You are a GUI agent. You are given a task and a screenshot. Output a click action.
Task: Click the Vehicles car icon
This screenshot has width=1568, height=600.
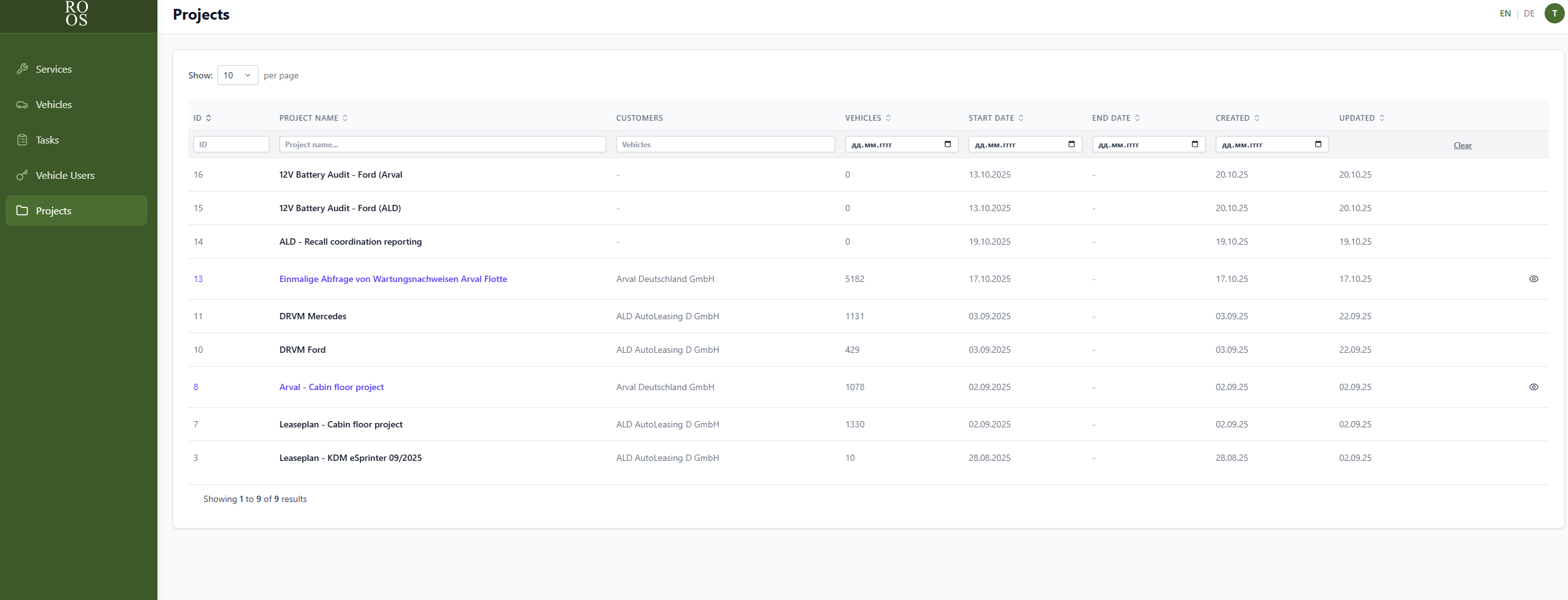point(22,104)
